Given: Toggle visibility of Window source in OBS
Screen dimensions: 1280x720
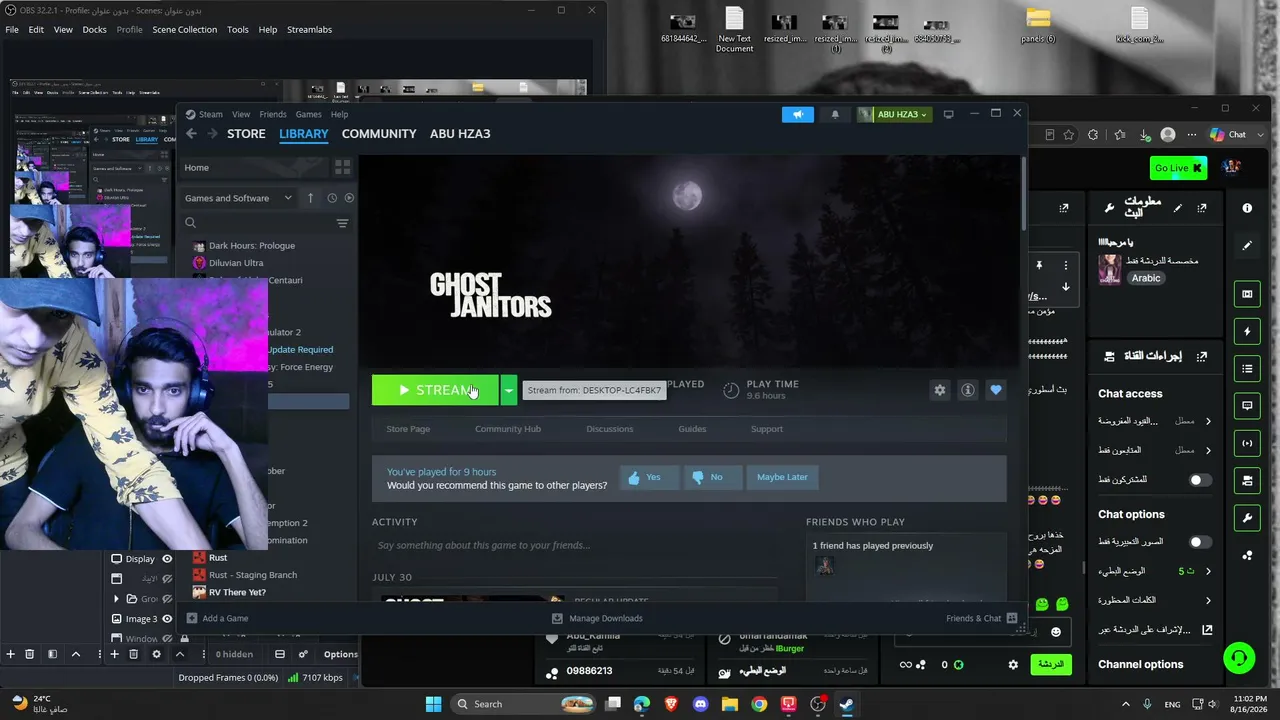Looking at the screenshot, I should point(167,639).
